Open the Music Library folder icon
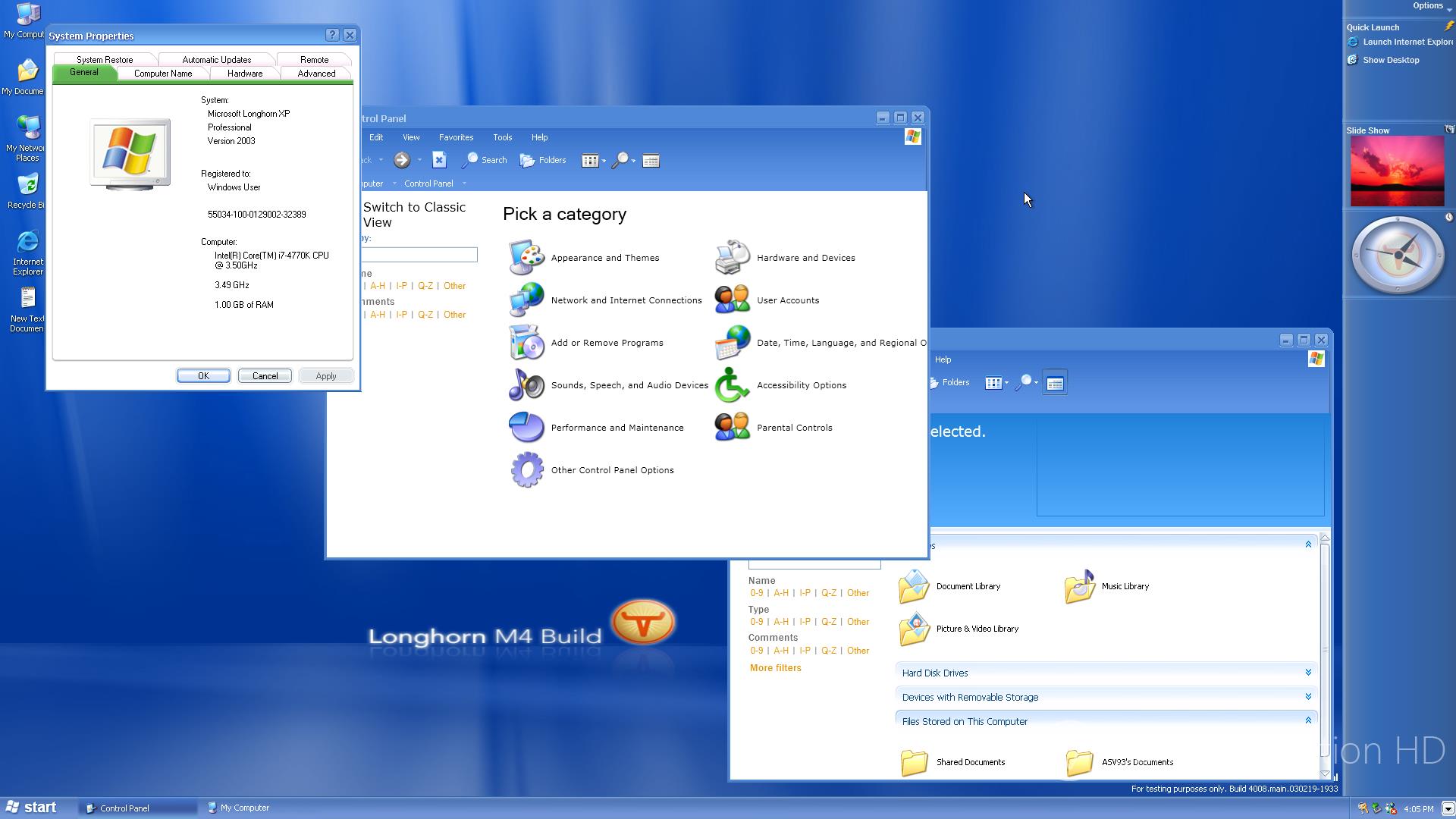This screenshot has height=819, width=1456. coord(1080,586)
